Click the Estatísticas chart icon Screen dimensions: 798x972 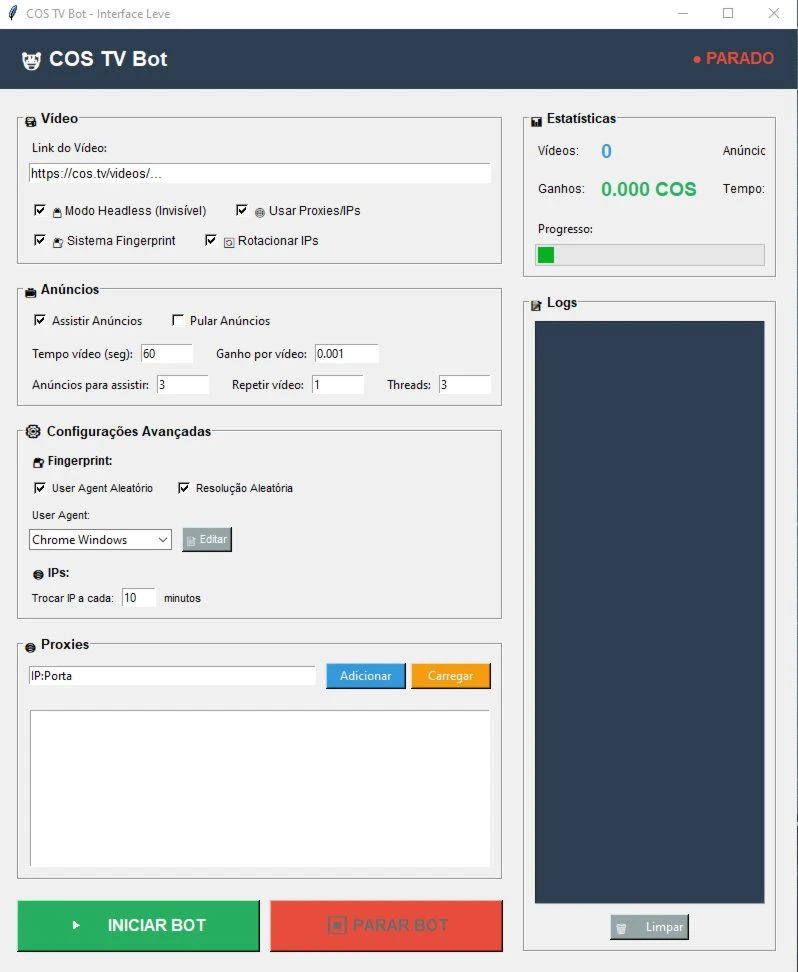coord(536,122)
